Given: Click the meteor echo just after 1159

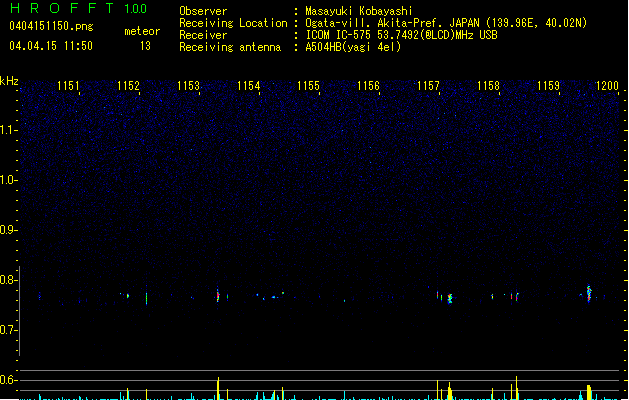Looking at the screenshot, I should 589,294.
